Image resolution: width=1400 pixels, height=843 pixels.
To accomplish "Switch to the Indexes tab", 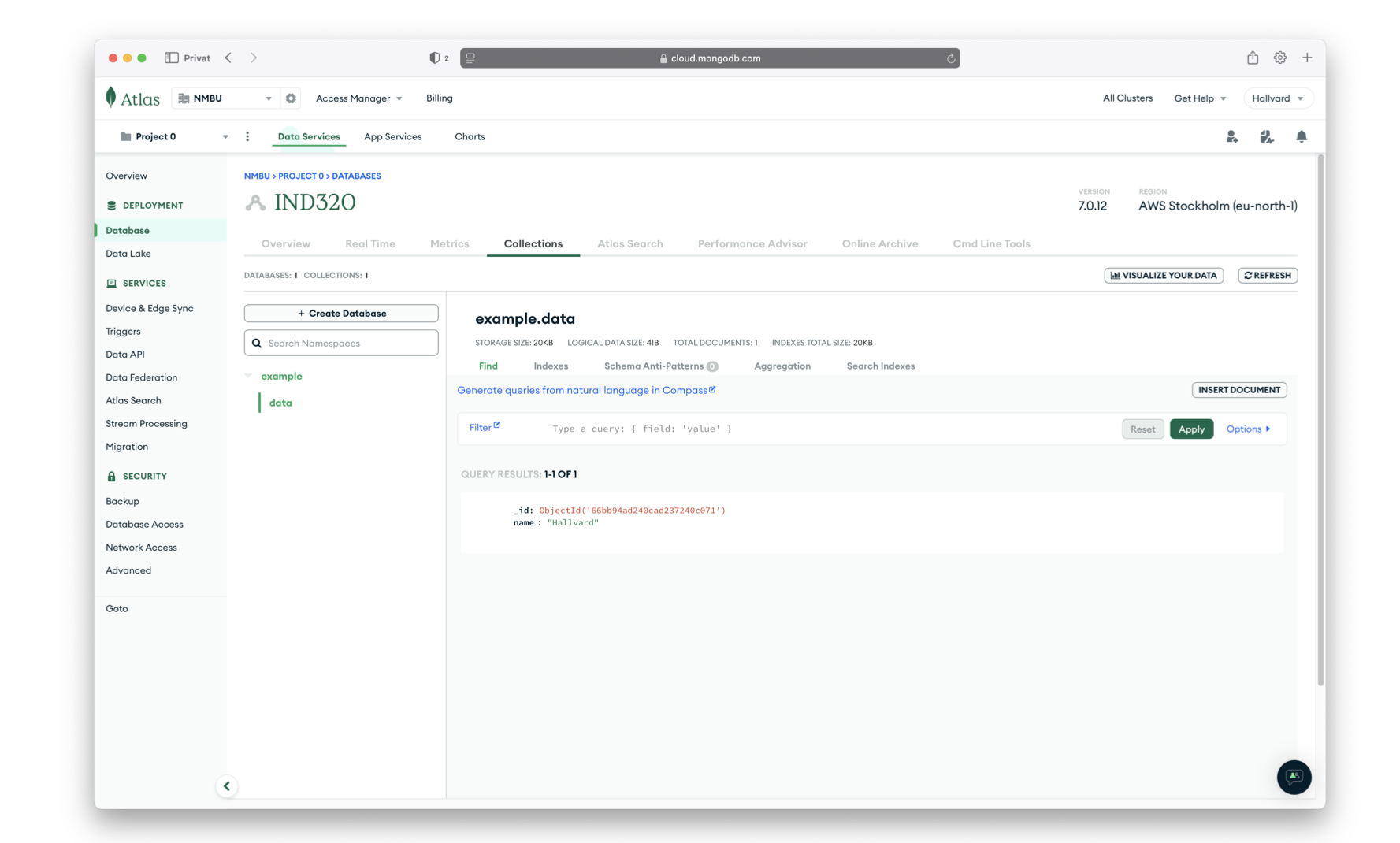I will pyautogui.click(x=551, y=366).
